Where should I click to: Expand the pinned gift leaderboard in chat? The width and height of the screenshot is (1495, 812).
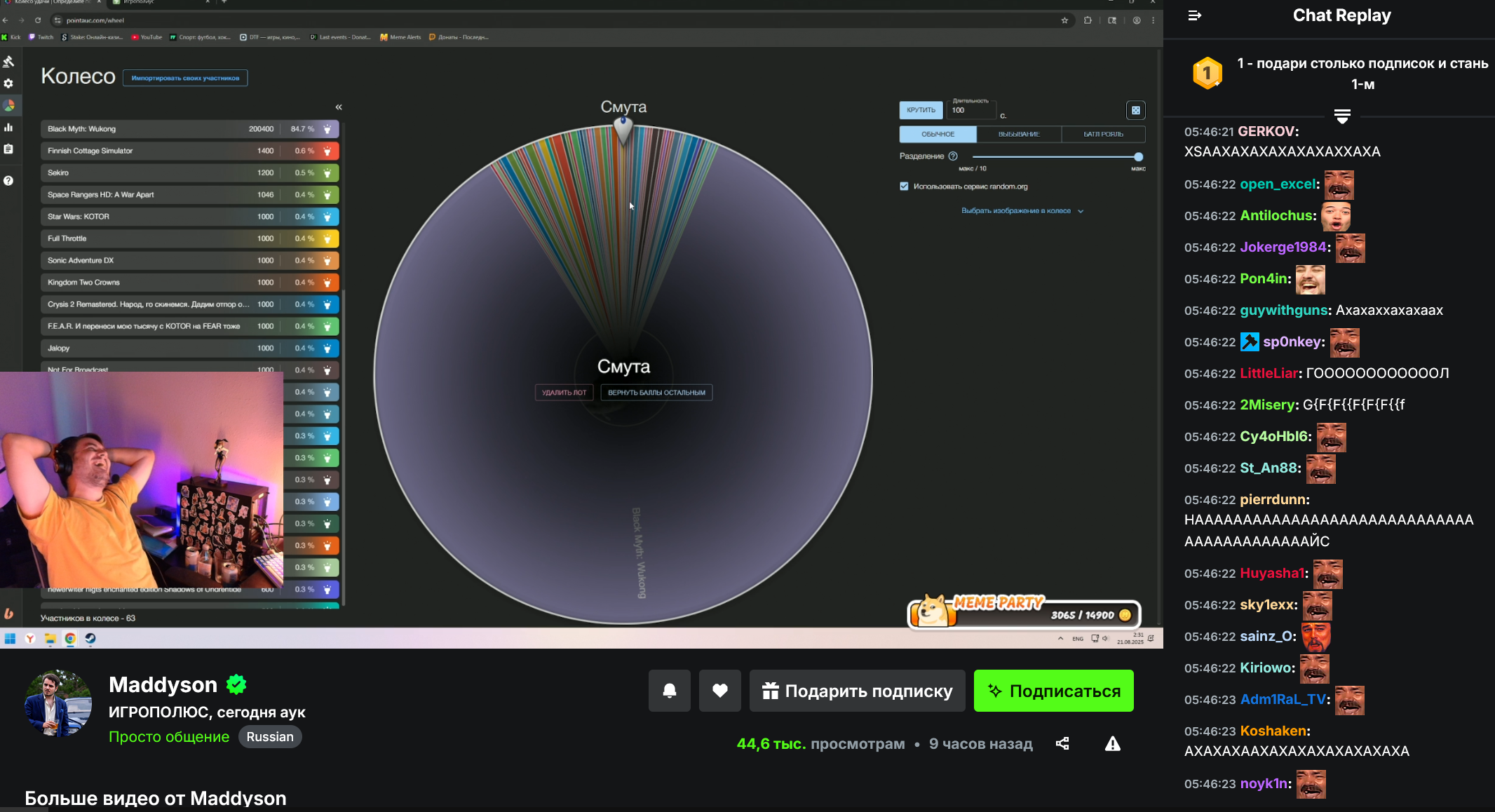pos(1341,116)
